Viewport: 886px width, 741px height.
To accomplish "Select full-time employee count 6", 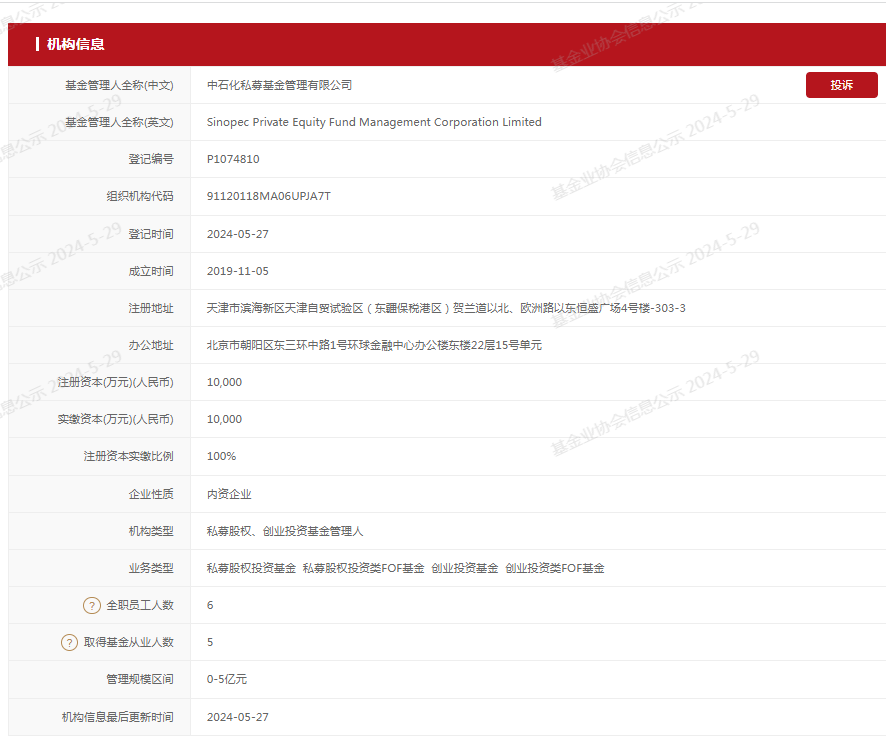I will (210, 605).
